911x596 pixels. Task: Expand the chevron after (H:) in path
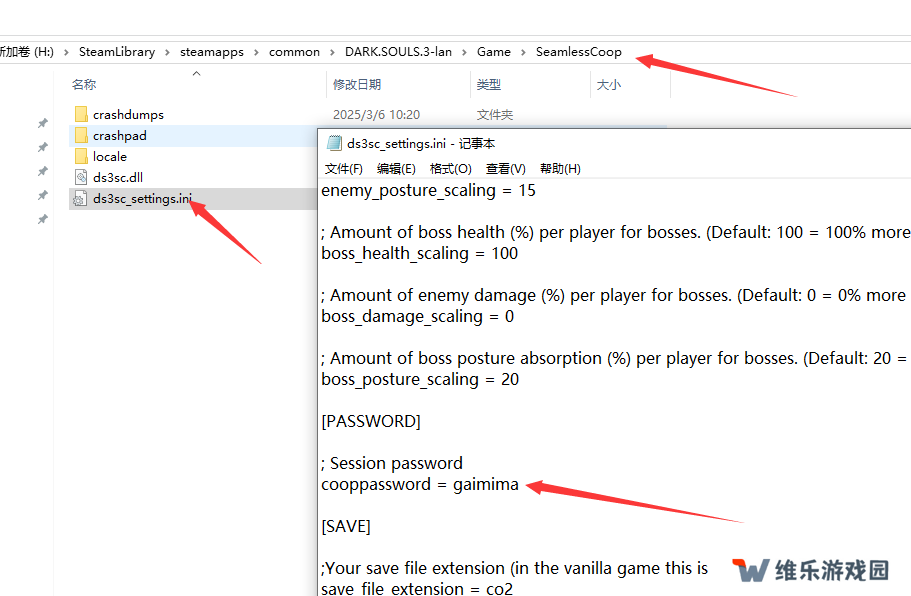(66, 52)
